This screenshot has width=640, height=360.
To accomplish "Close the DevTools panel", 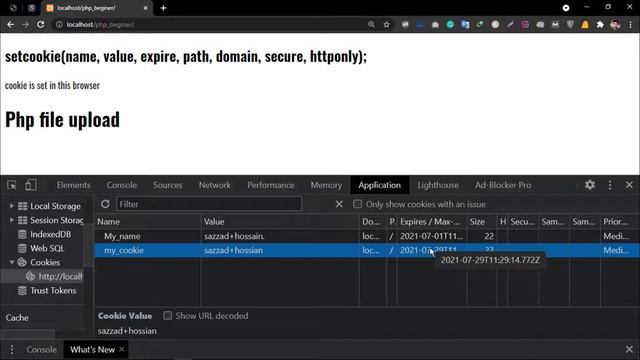I will tap(629, 185).
